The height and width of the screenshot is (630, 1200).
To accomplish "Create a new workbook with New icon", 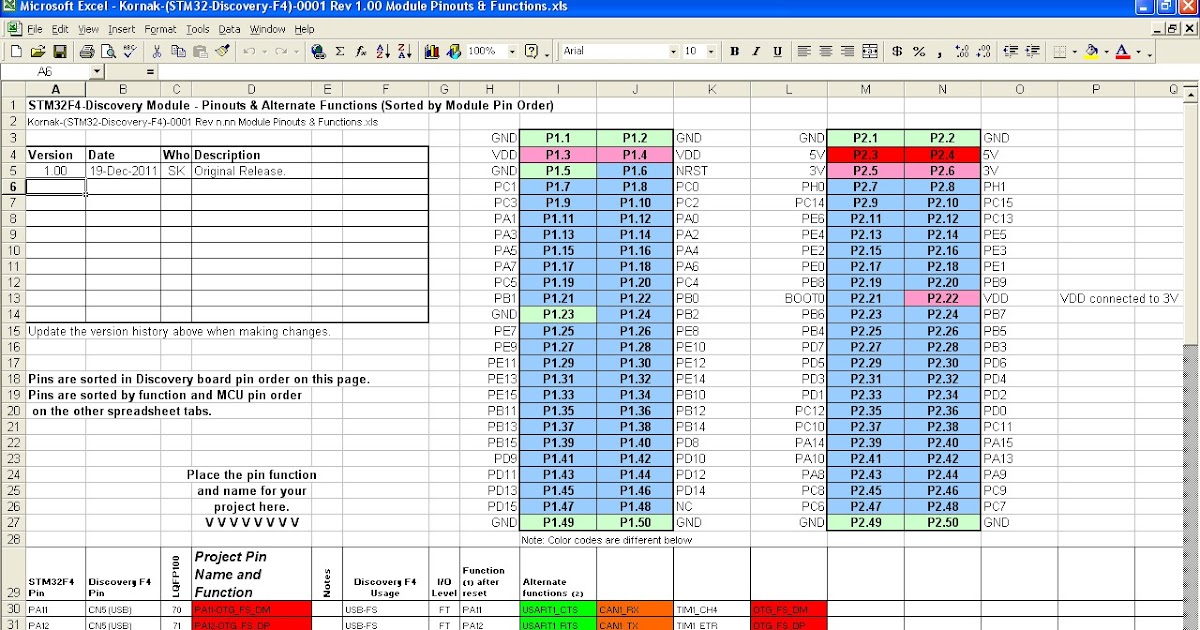I will coord(15,51).
